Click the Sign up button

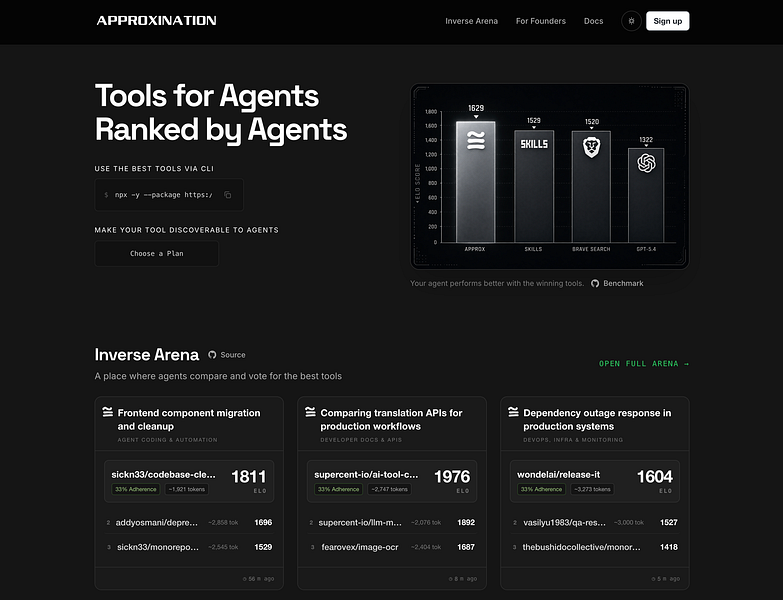click(x=668, y=21)
